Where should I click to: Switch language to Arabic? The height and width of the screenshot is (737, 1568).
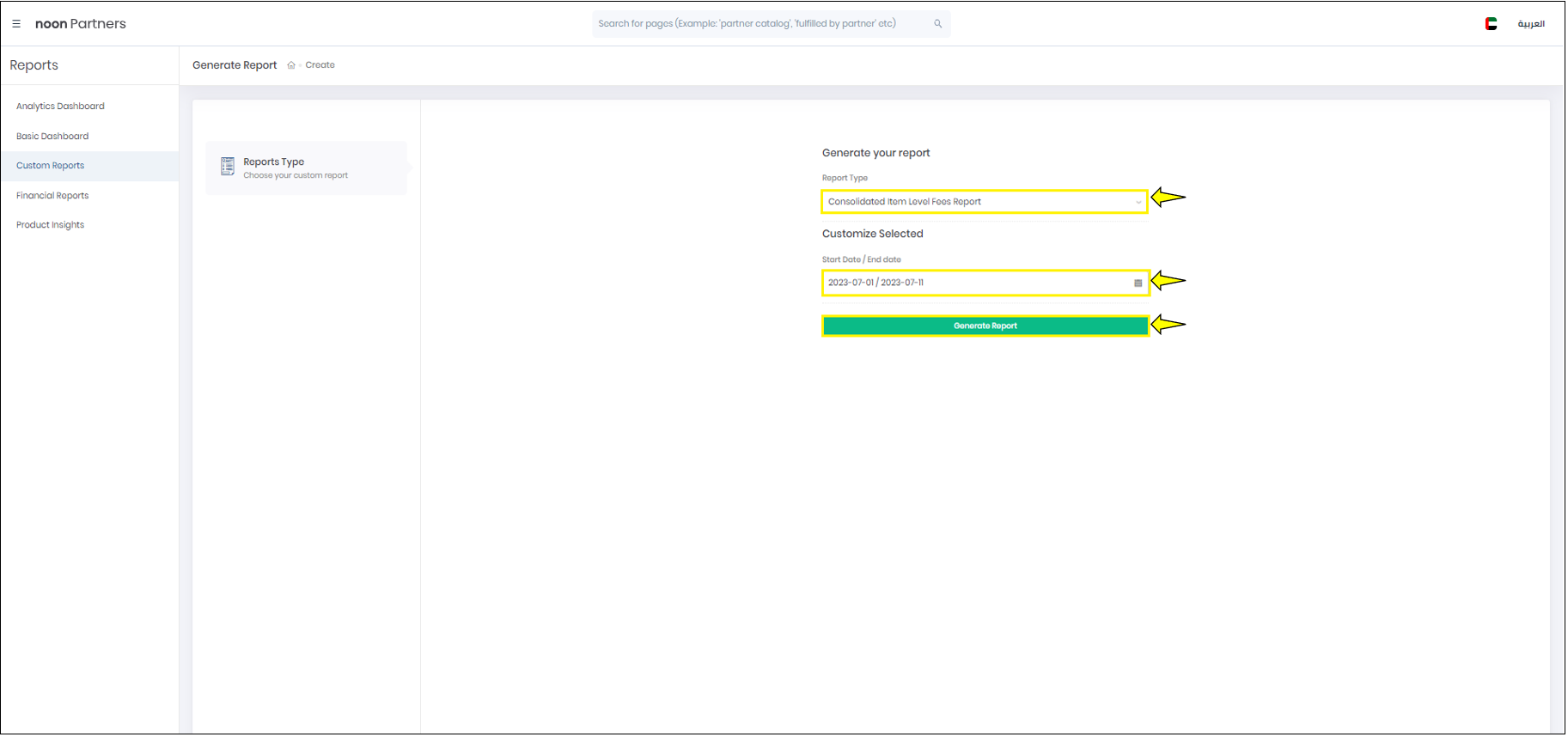pos(1530,24)
